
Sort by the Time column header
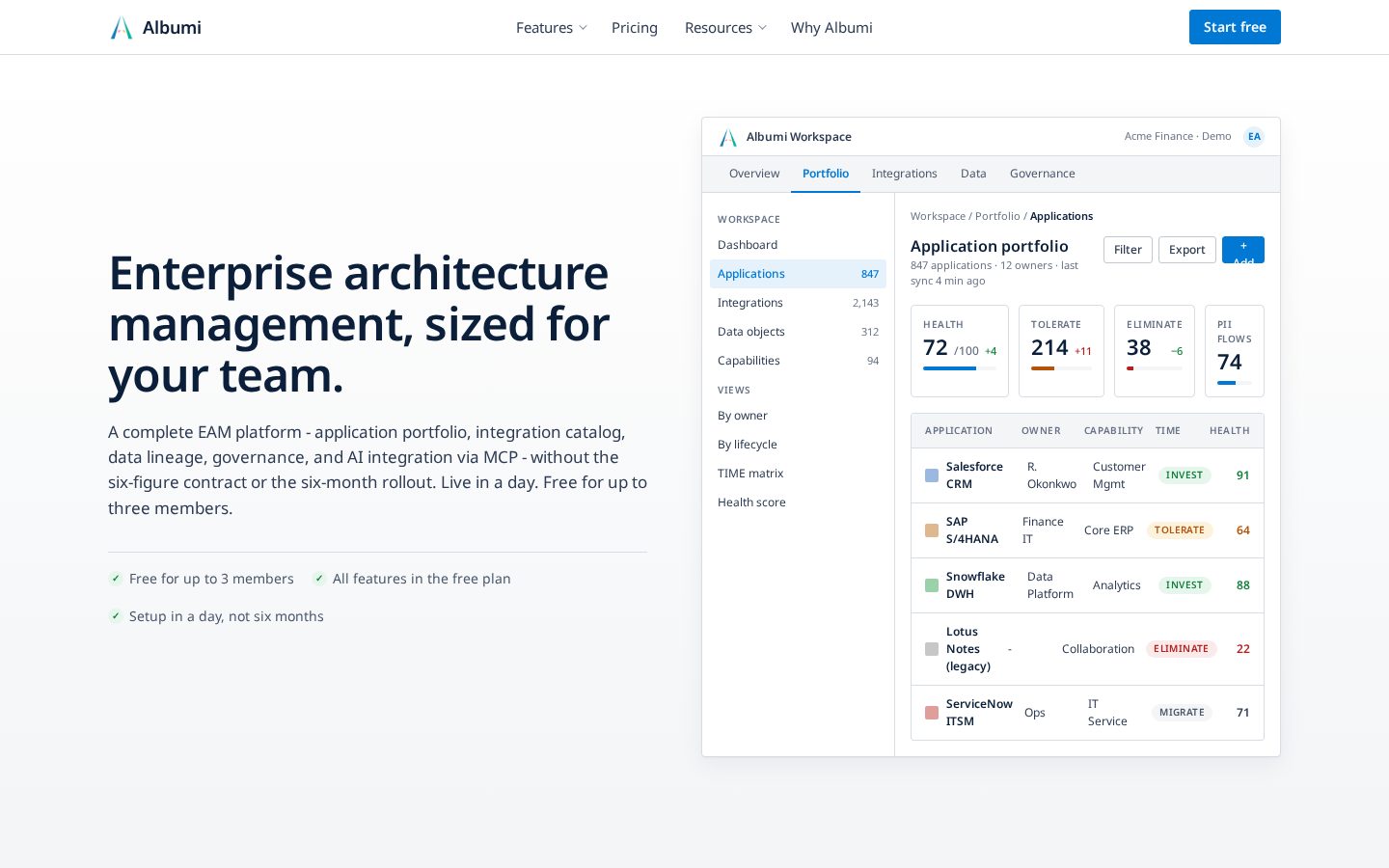[x=1168, y=431]
